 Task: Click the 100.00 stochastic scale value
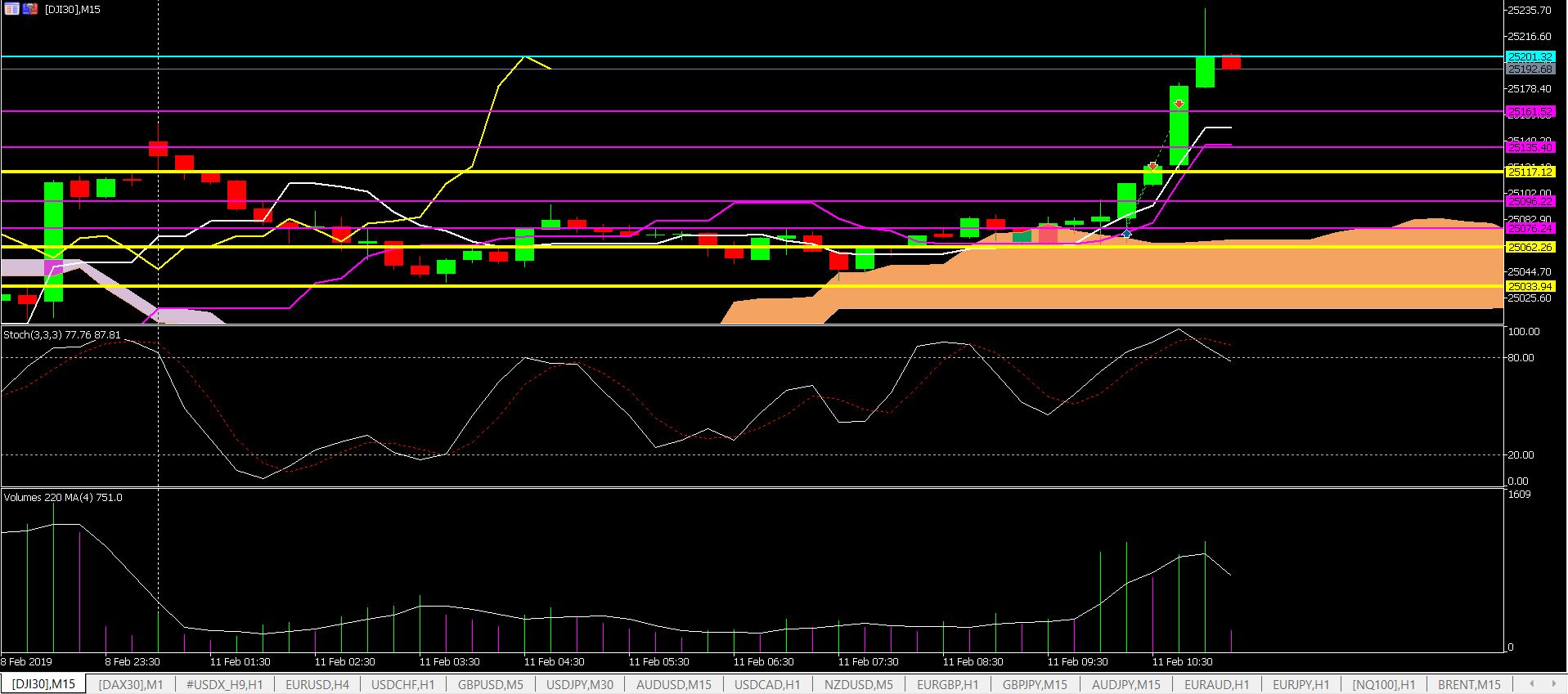pyautogui.click(x=1524, y=332)
